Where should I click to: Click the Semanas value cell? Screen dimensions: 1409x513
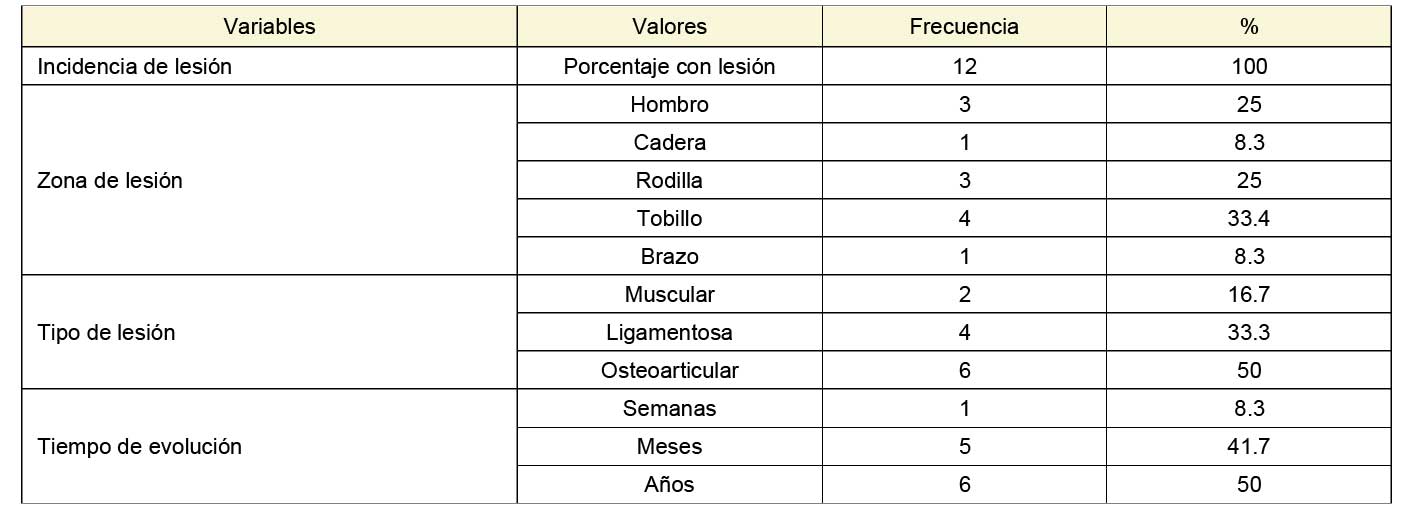tap(669, 409)
